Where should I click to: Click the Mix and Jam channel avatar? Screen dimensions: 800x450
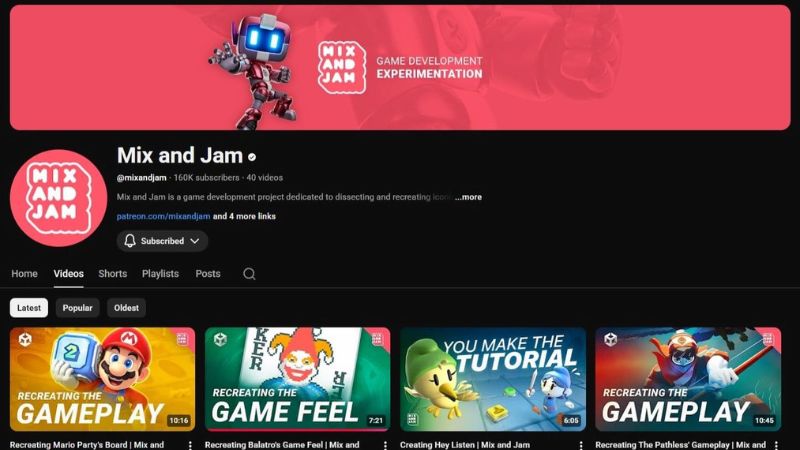(58, 198)
